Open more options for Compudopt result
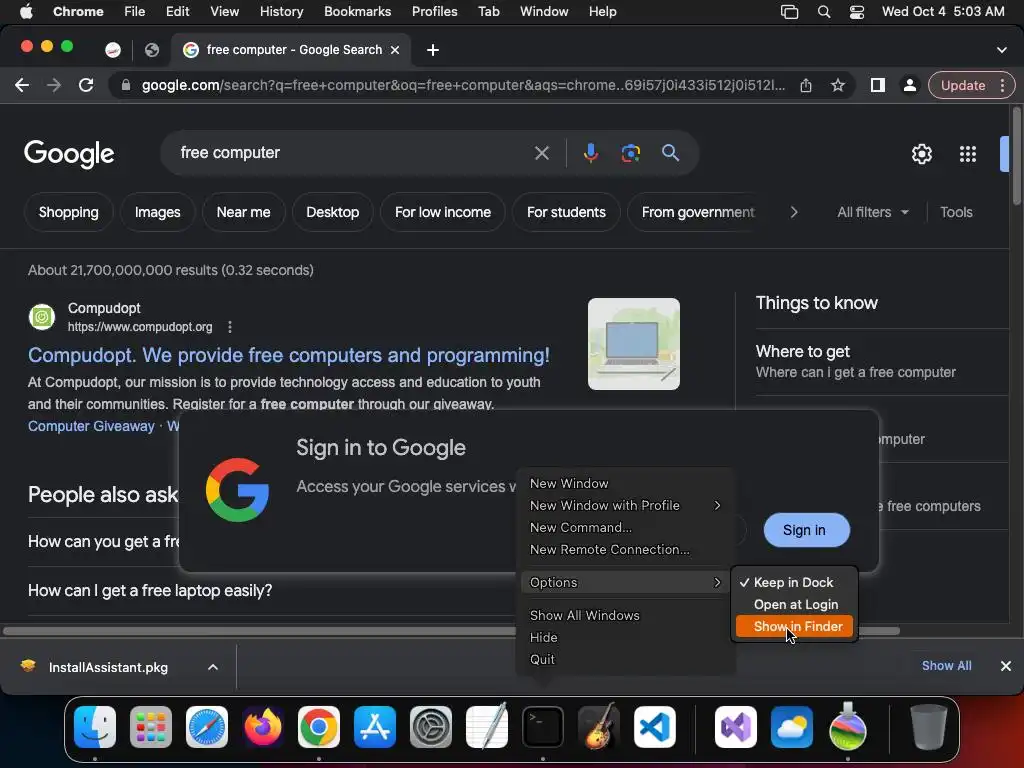 pyautogui.click(x=229, y=327)
